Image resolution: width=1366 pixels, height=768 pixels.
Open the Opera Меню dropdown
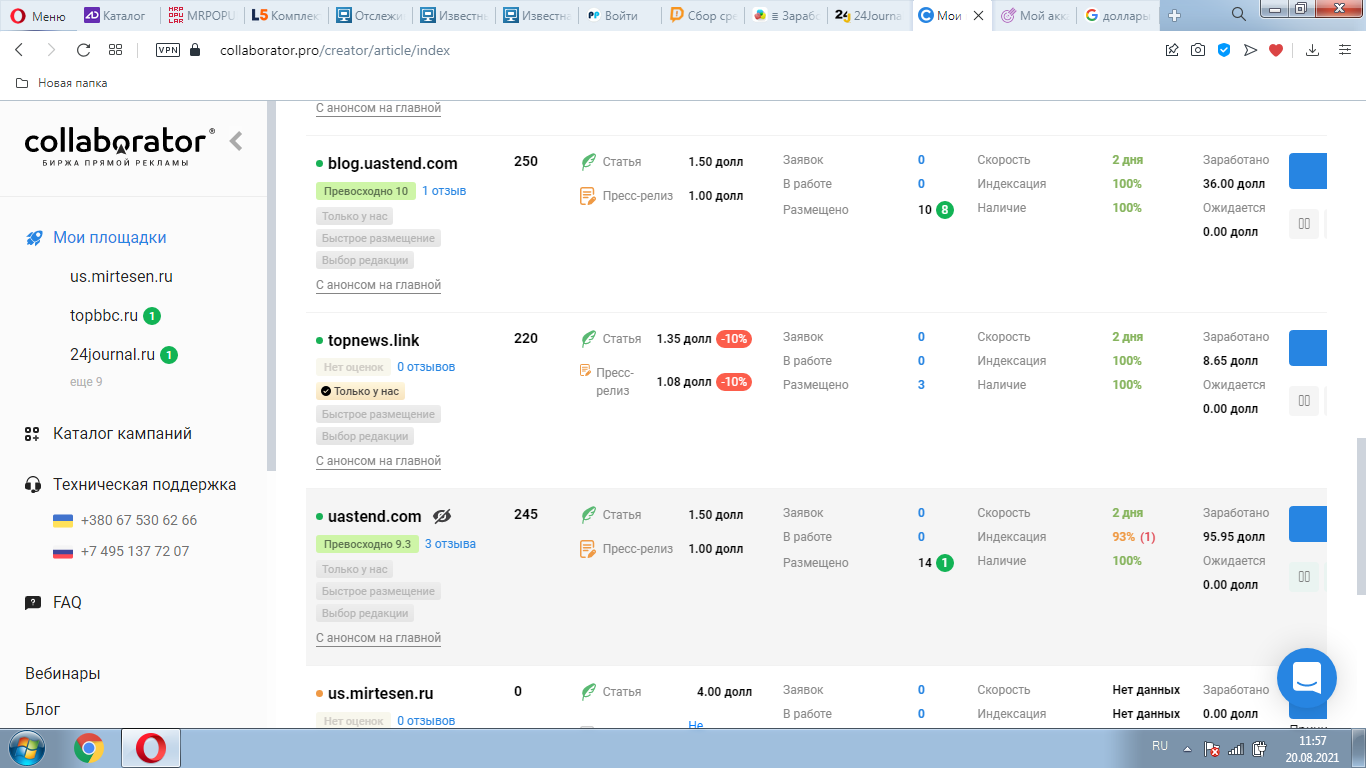click(38, 15)
